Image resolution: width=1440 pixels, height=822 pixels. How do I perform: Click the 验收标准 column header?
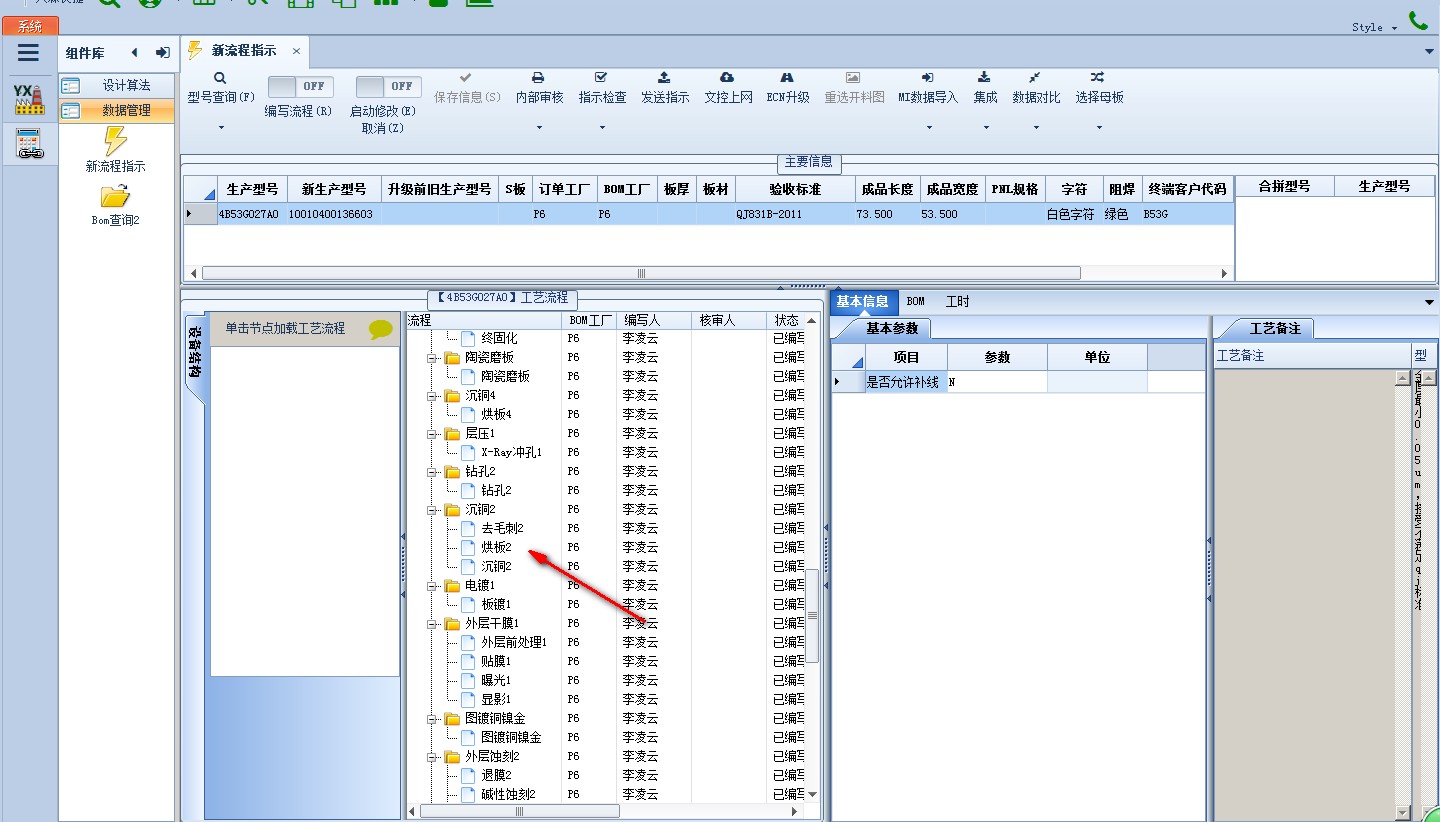pyautogui.click(x=795, y=189)
